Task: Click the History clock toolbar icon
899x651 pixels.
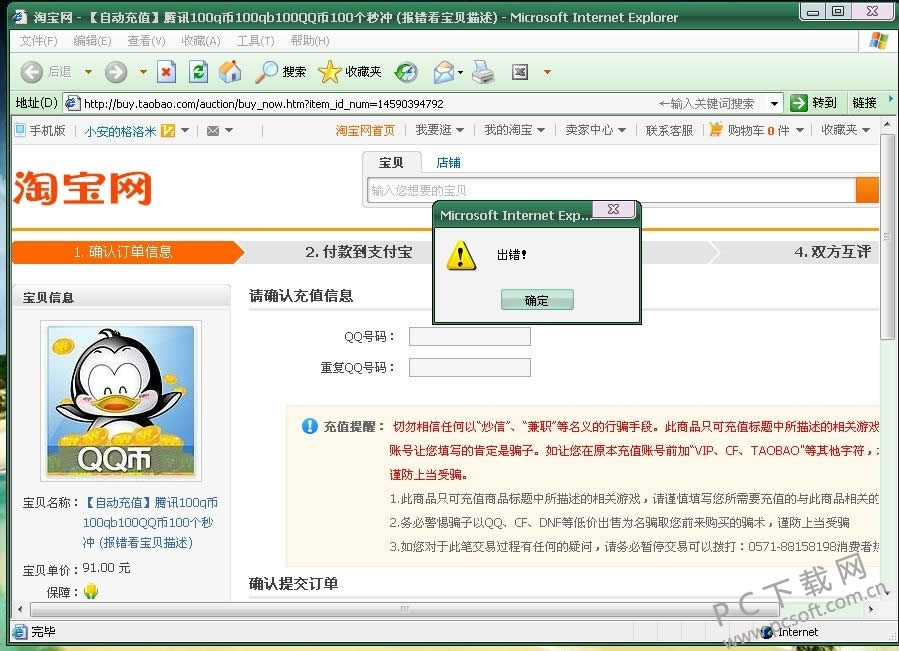Action: [406, 72]
